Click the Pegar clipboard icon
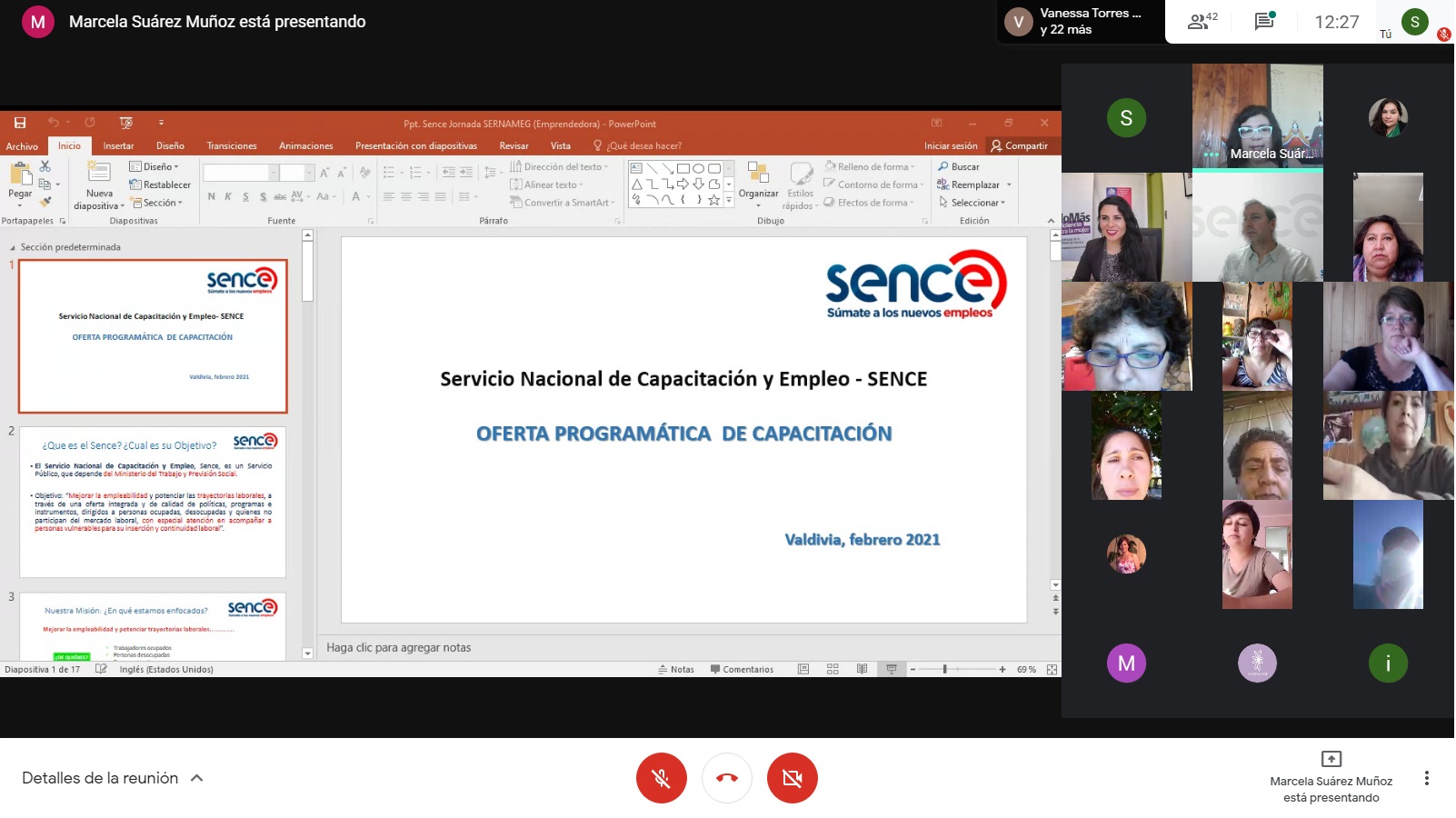The width and height of the screenshot is (1456, 818). [20, 175]
